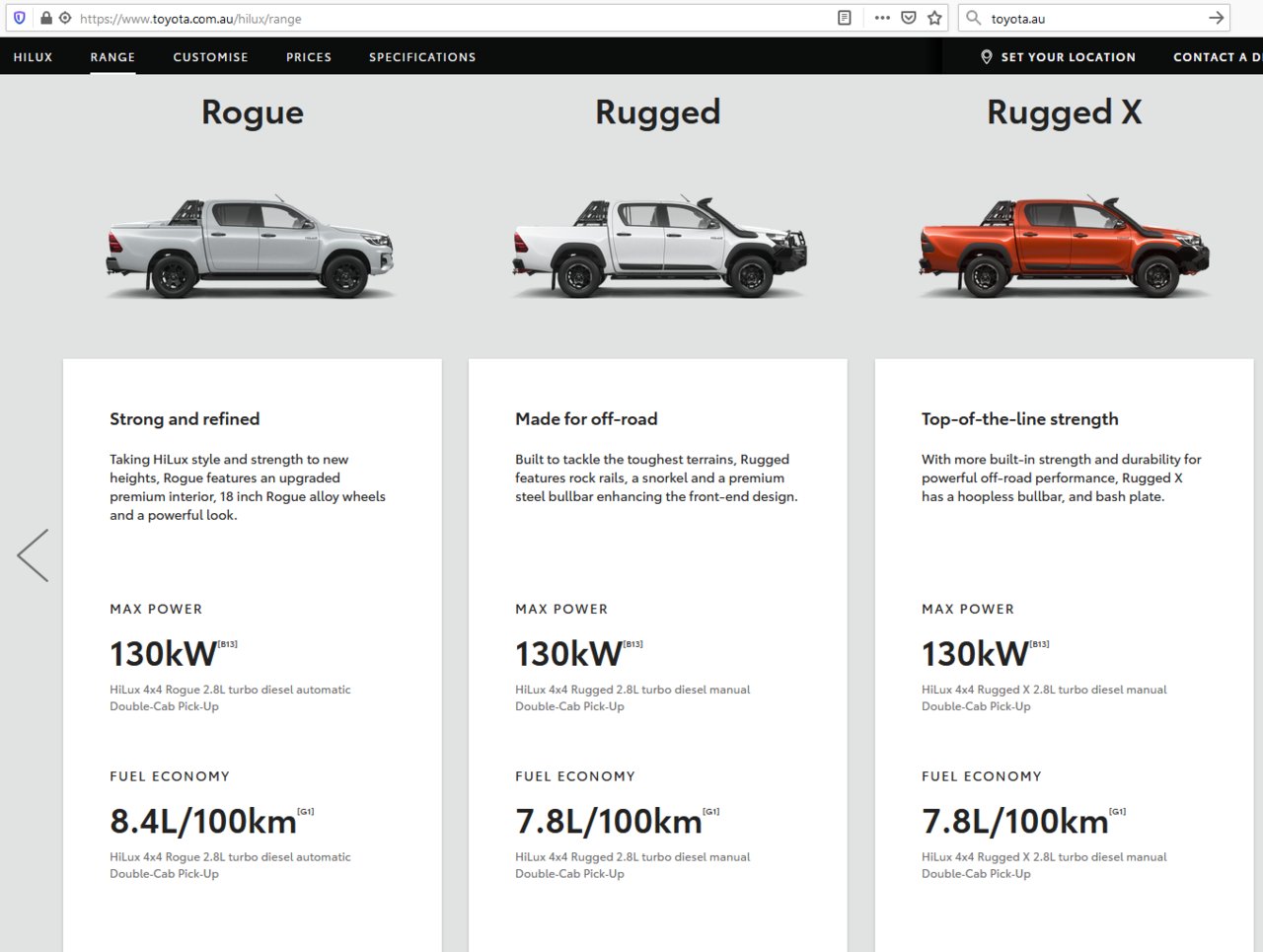Click the Rugged model heading

658,112
